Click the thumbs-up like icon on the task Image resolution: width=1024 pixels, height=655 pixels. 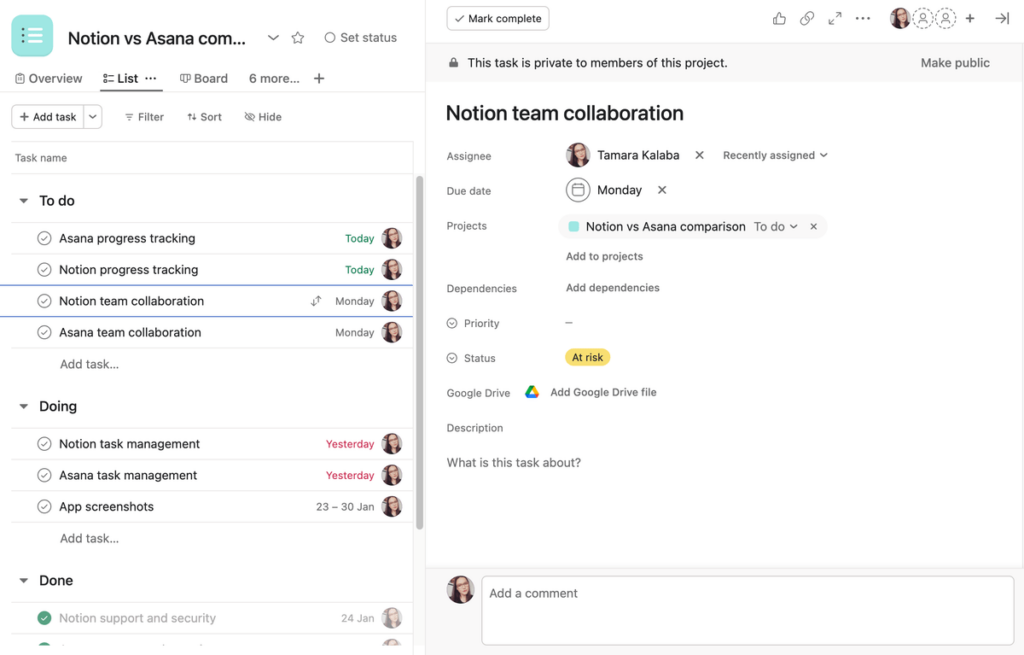click(x=779, y=18)
